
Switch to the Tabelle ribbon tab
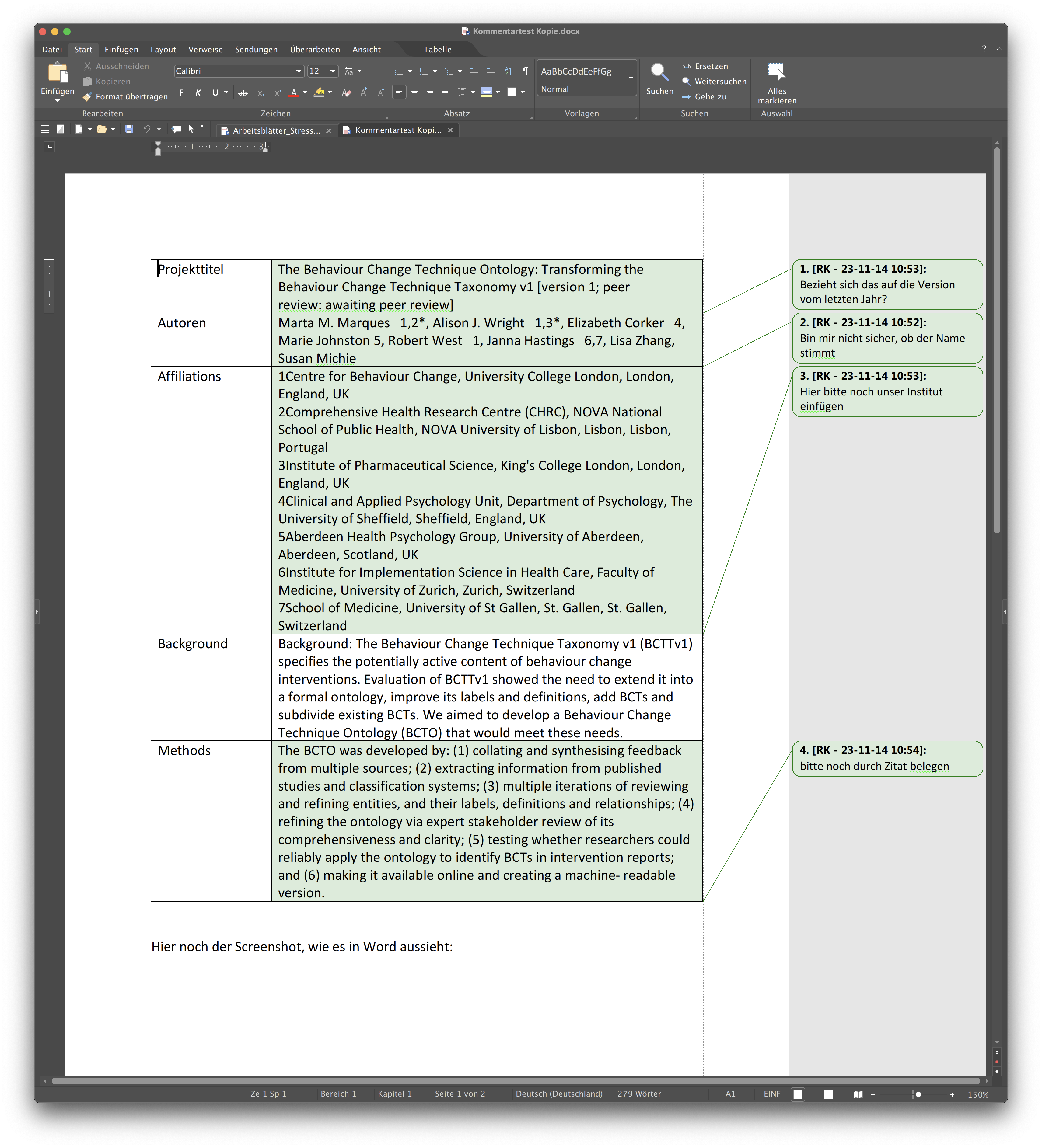[x=437, y=50]
